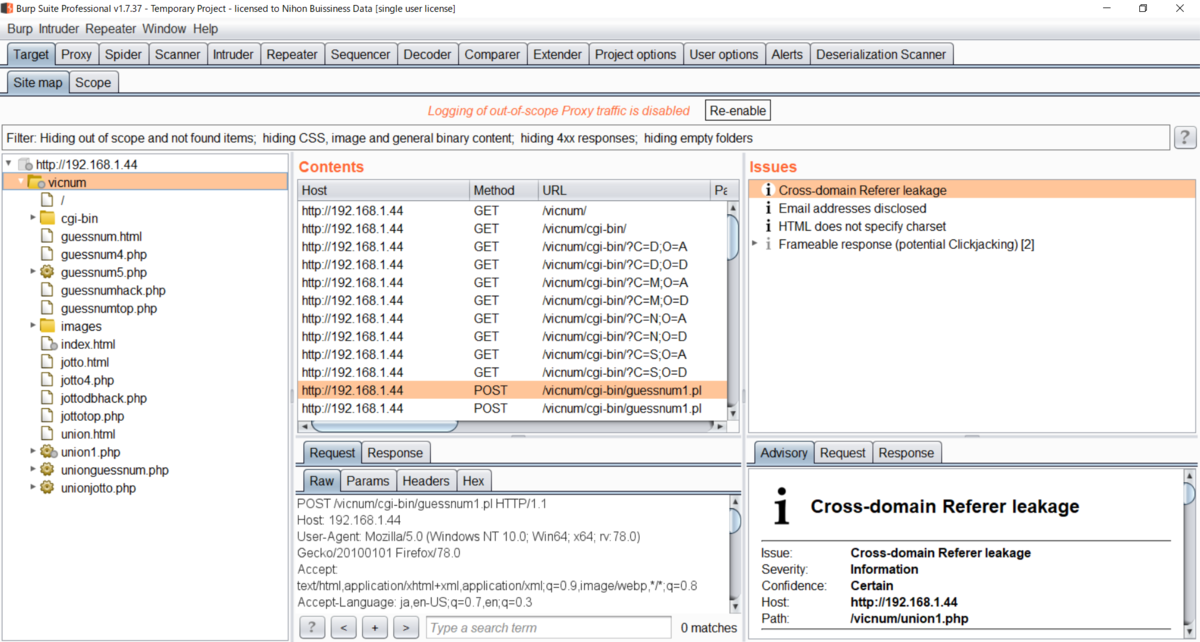
Task: Switch to the Extender tab
Action: click(x=557, y=54)
